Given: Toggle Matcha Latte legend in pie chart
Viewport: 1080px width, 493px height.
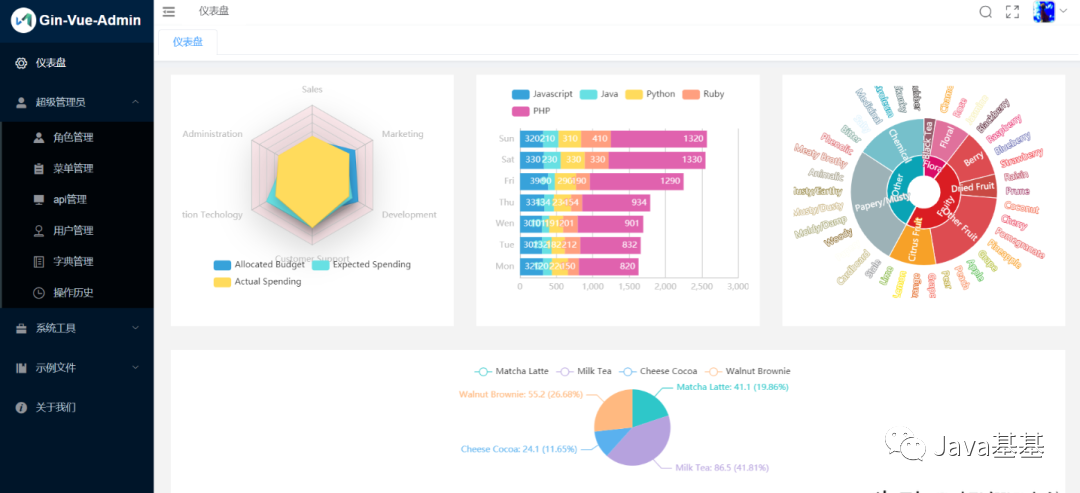Looking at the screenshot, I should (512, 371).
